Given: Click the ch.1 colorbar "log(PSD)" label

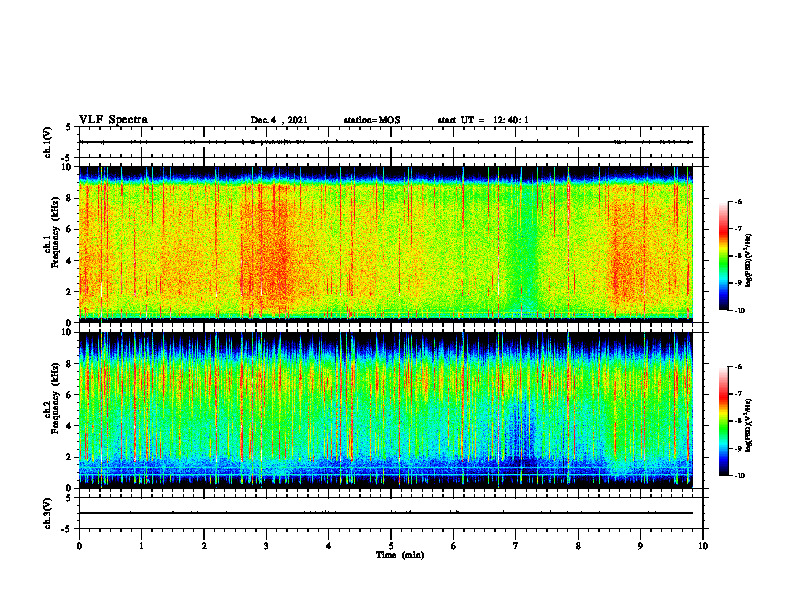Looking at the screenshot, I should tap(749, 261).
